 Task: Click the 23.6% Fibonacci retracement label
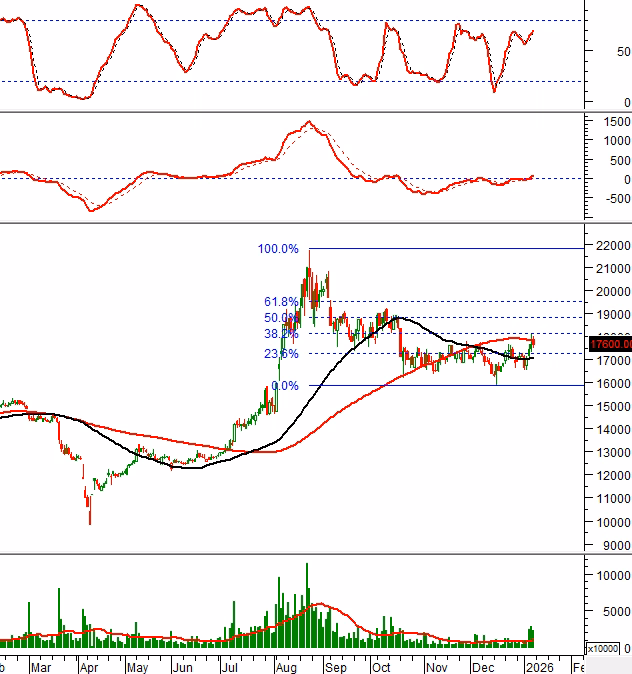pos(281,354)
